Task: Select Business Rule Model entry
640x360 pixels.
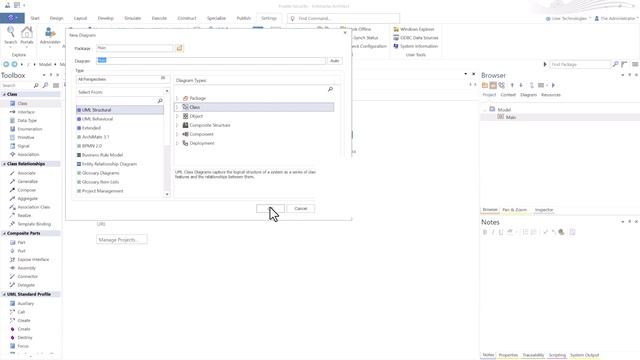Action: [102, 155]
